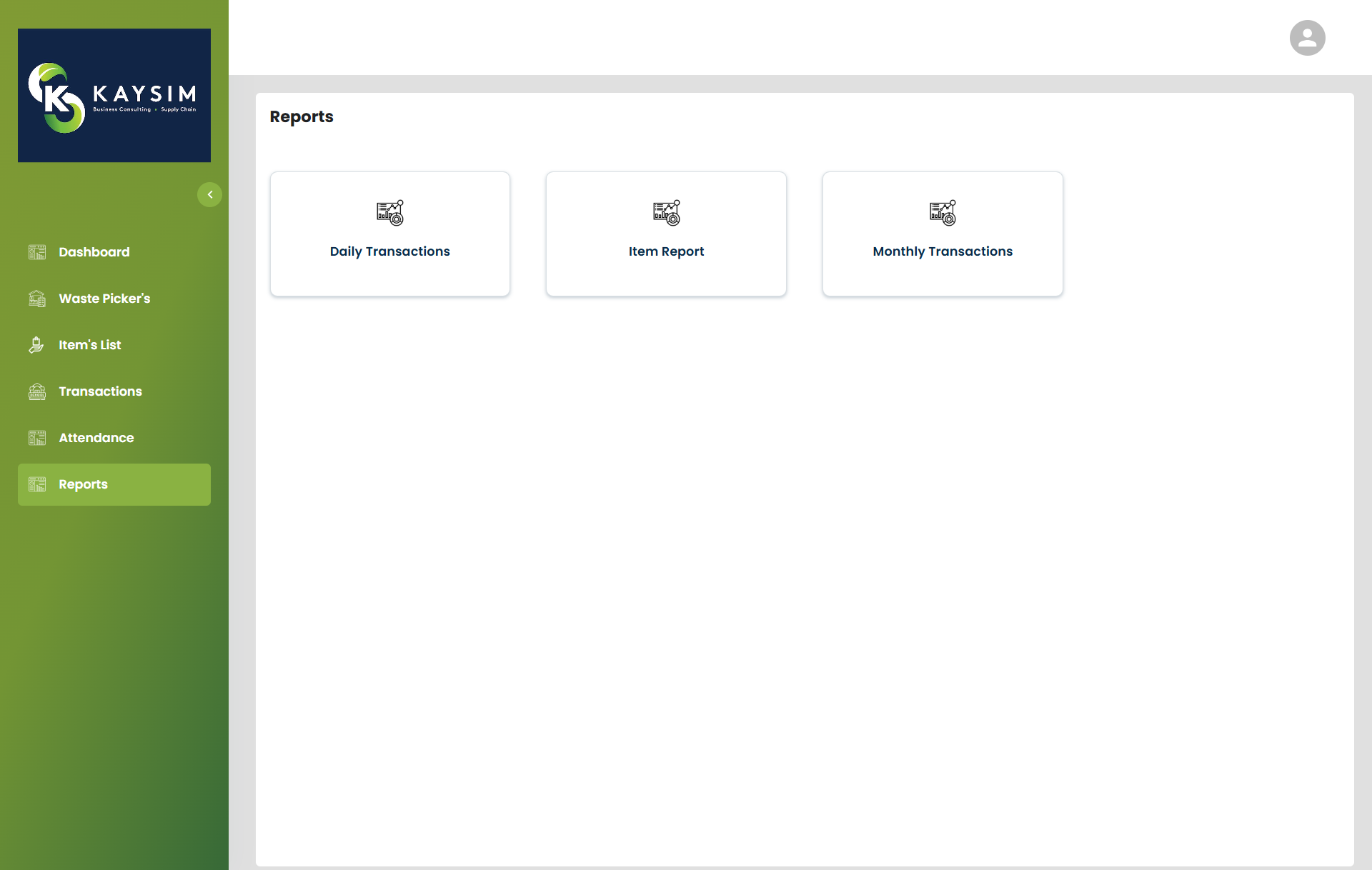Select the Dashboard icon in the sidebar
Image resolution: width=1372 pixels, height=870 pixels.
coord(36,251)
